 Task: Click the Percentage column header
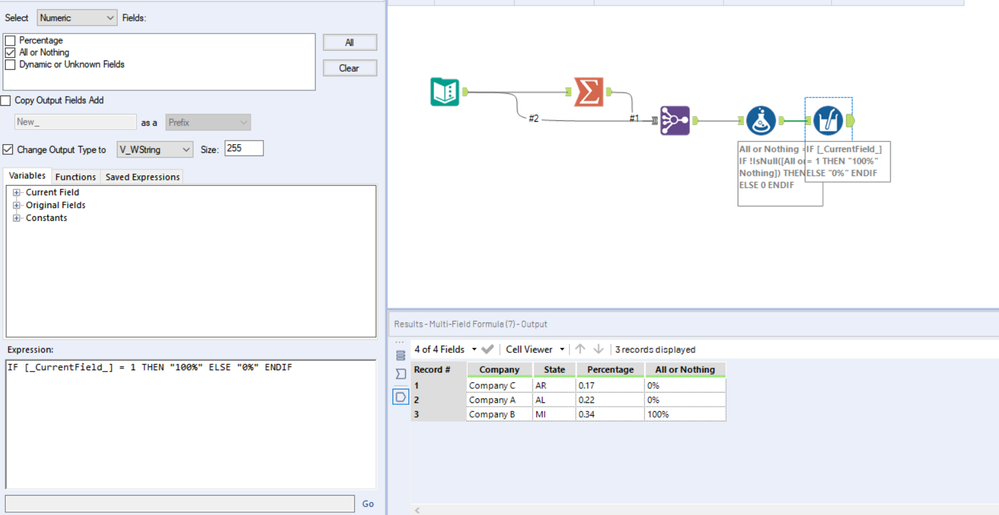[610, 370]
